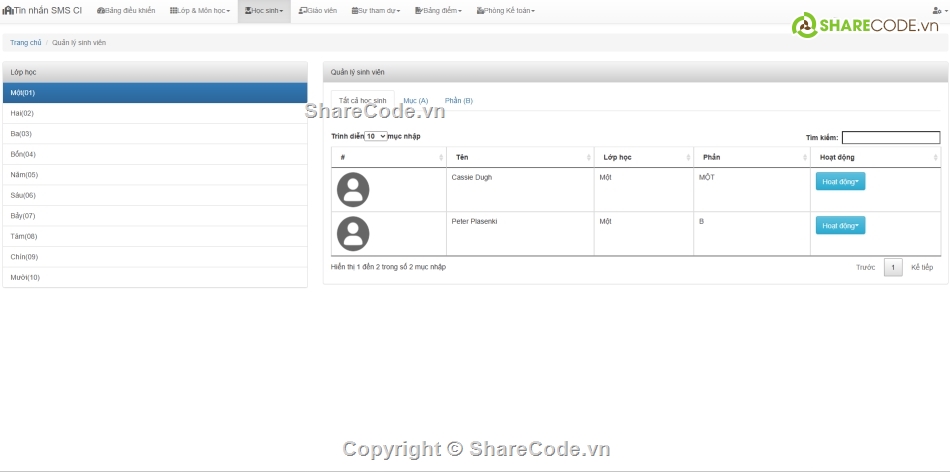Viewport: 950px width, 472px height.
Task: Select class Mười(10)
Action: [154, 278]
